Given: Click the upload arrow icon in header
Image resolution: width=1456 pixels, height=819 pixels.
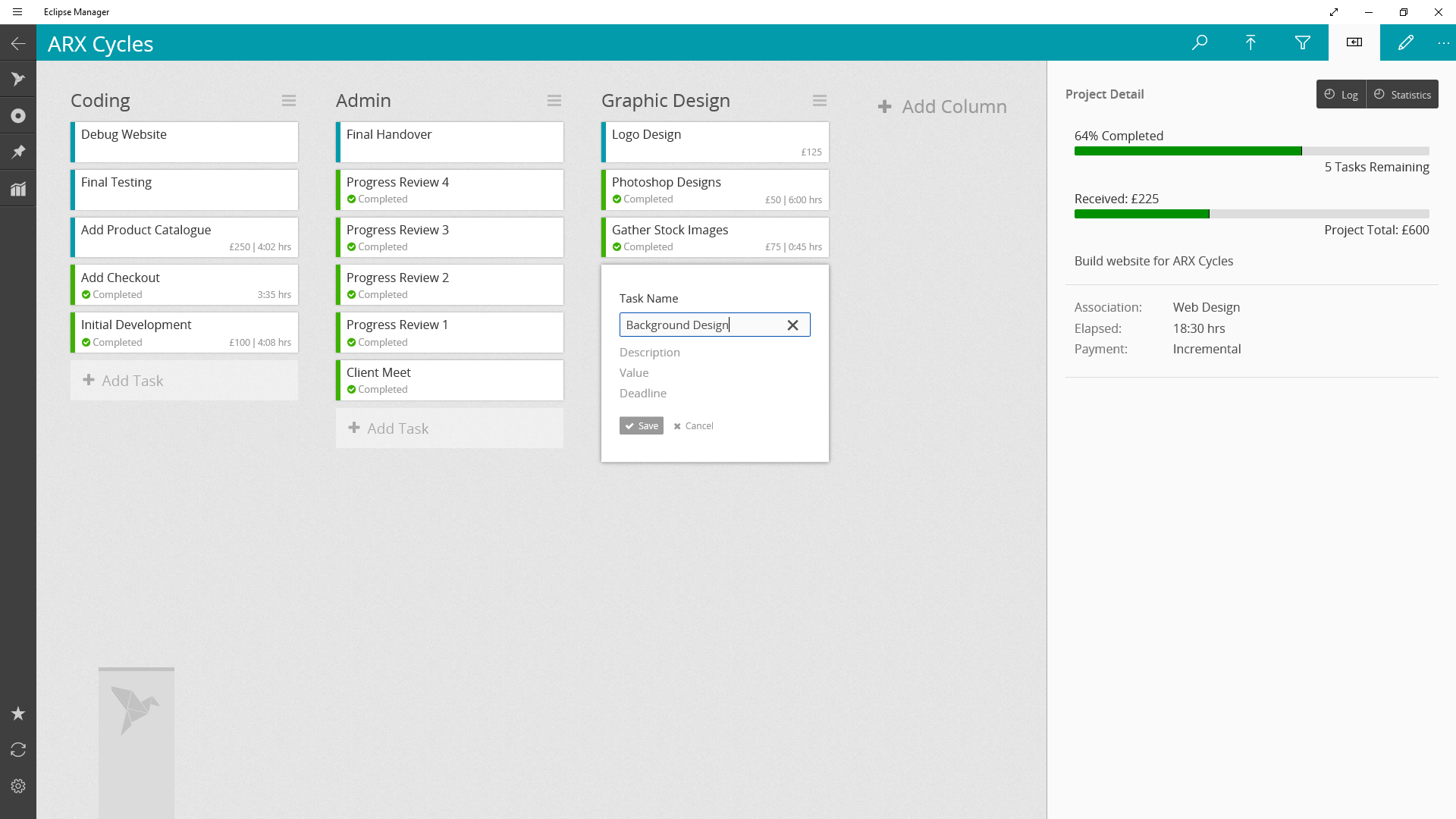Looking at the screenshot, I should pos(1250,42).
